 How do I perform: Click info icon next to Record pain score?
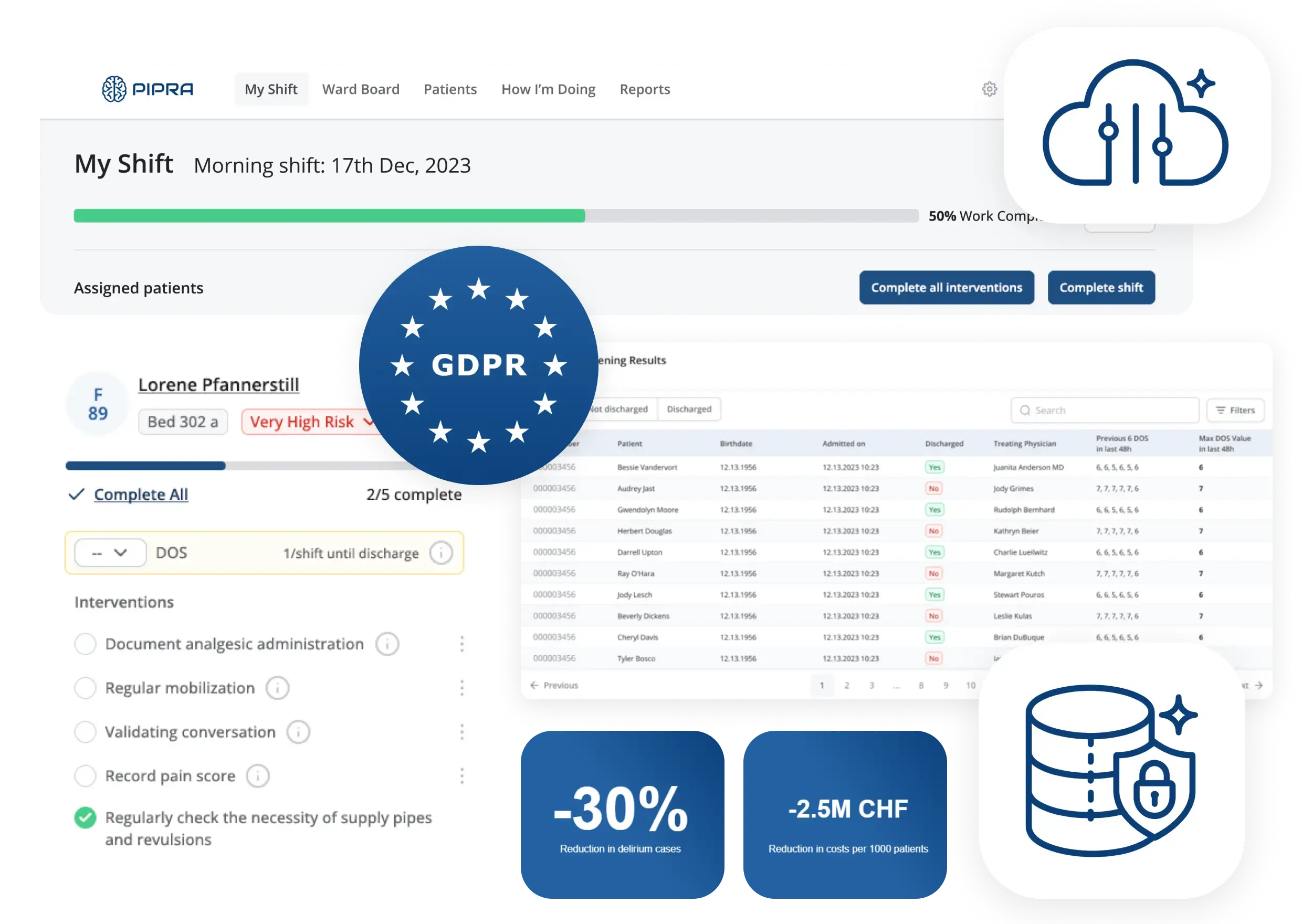[x=258, y=776]
